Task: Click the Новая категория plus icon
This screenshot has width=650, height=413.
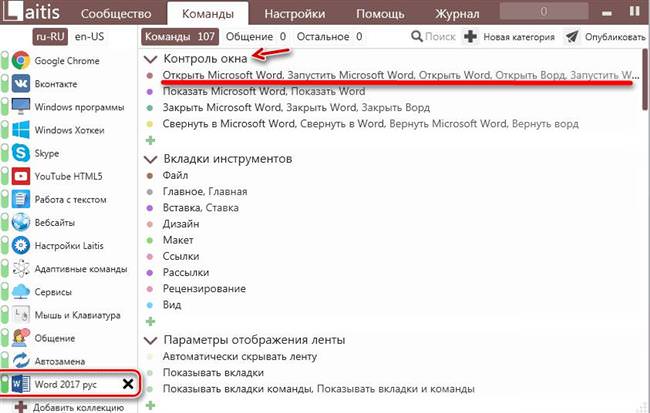Action: pos(470,36)
